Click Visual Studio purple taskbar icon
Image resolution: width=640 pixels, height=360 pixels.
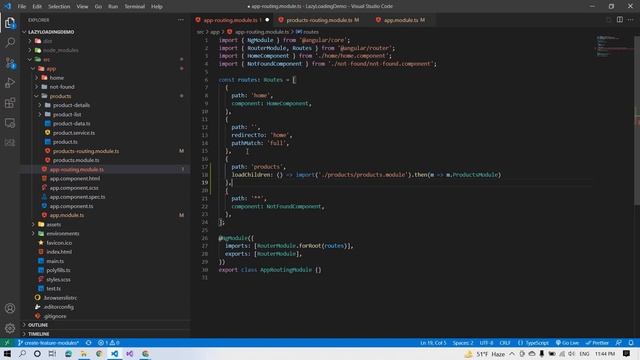tap(130, 354)
